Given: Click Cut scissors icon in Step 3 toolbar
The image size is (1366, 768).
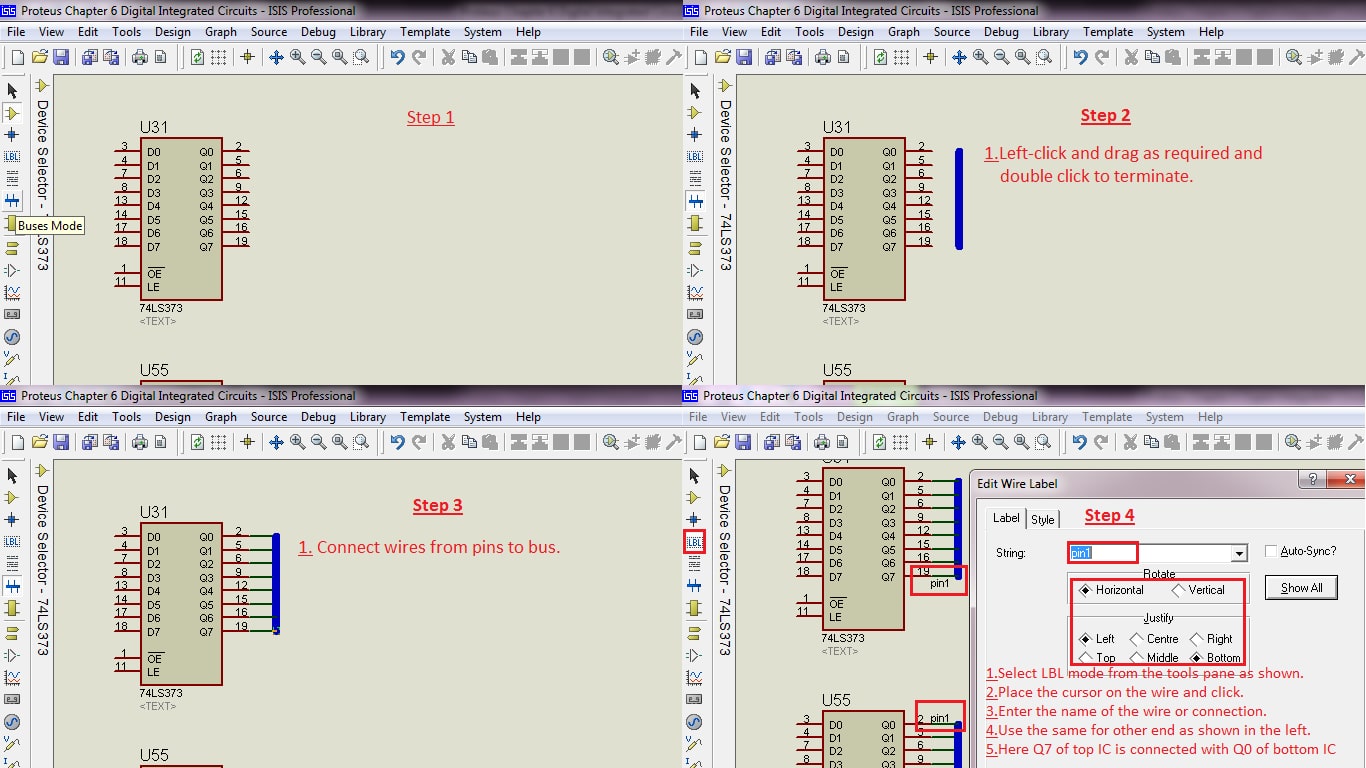Looking at the screenshot, I should tap(448, 442).
